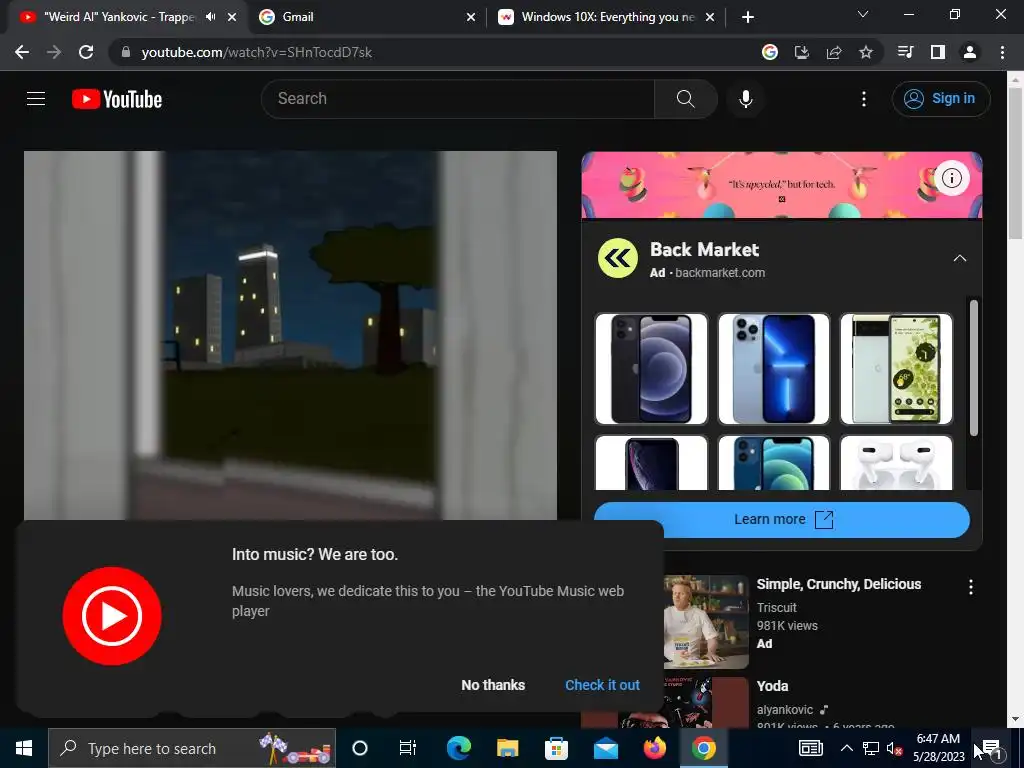Screen dimensions: 1024x768
Task: Open the clock showing 6:47 AM
Action: tap(938, 748)
